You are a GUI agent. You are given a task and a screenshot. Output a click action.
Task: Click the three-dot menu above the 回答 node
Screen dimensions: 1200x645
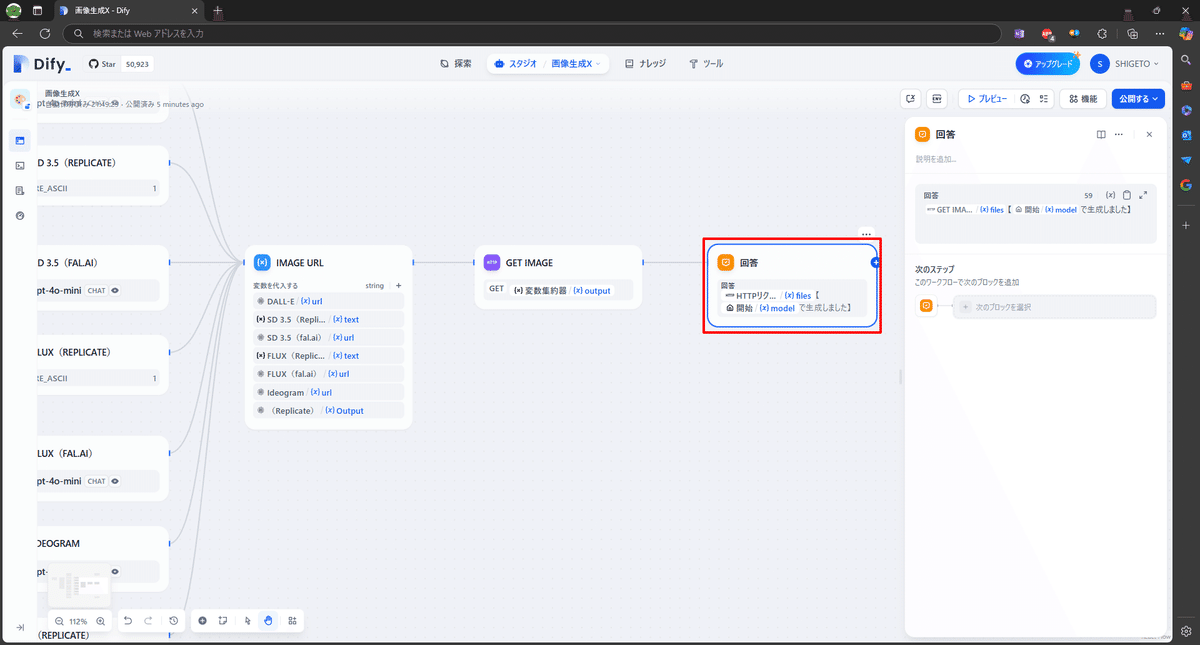pyautogui.click(x=866, y=234)
